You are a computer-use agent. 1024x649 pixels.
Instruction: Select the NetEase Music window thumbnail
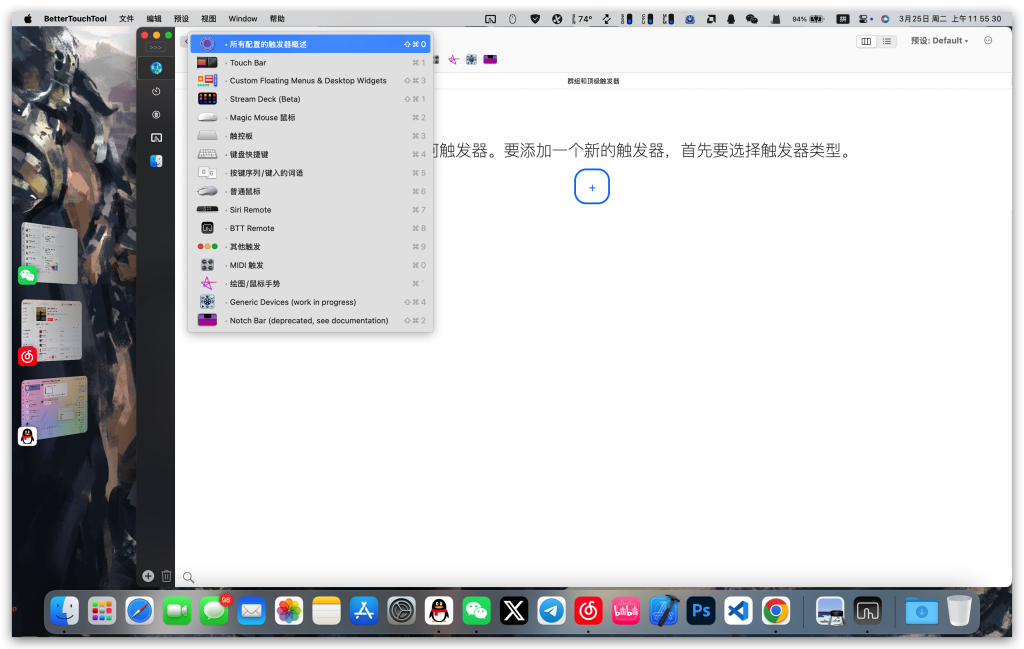point(51,332)
